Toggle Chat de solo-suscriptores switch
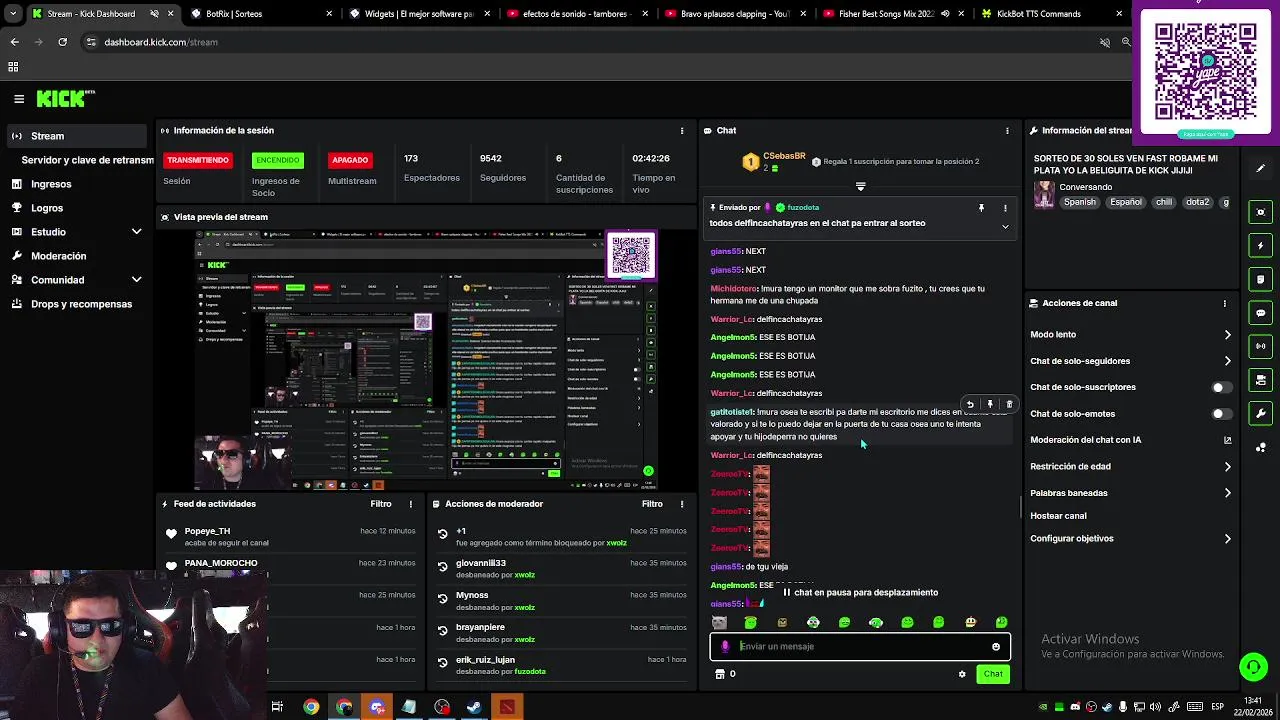 [x=1221, y=387]
